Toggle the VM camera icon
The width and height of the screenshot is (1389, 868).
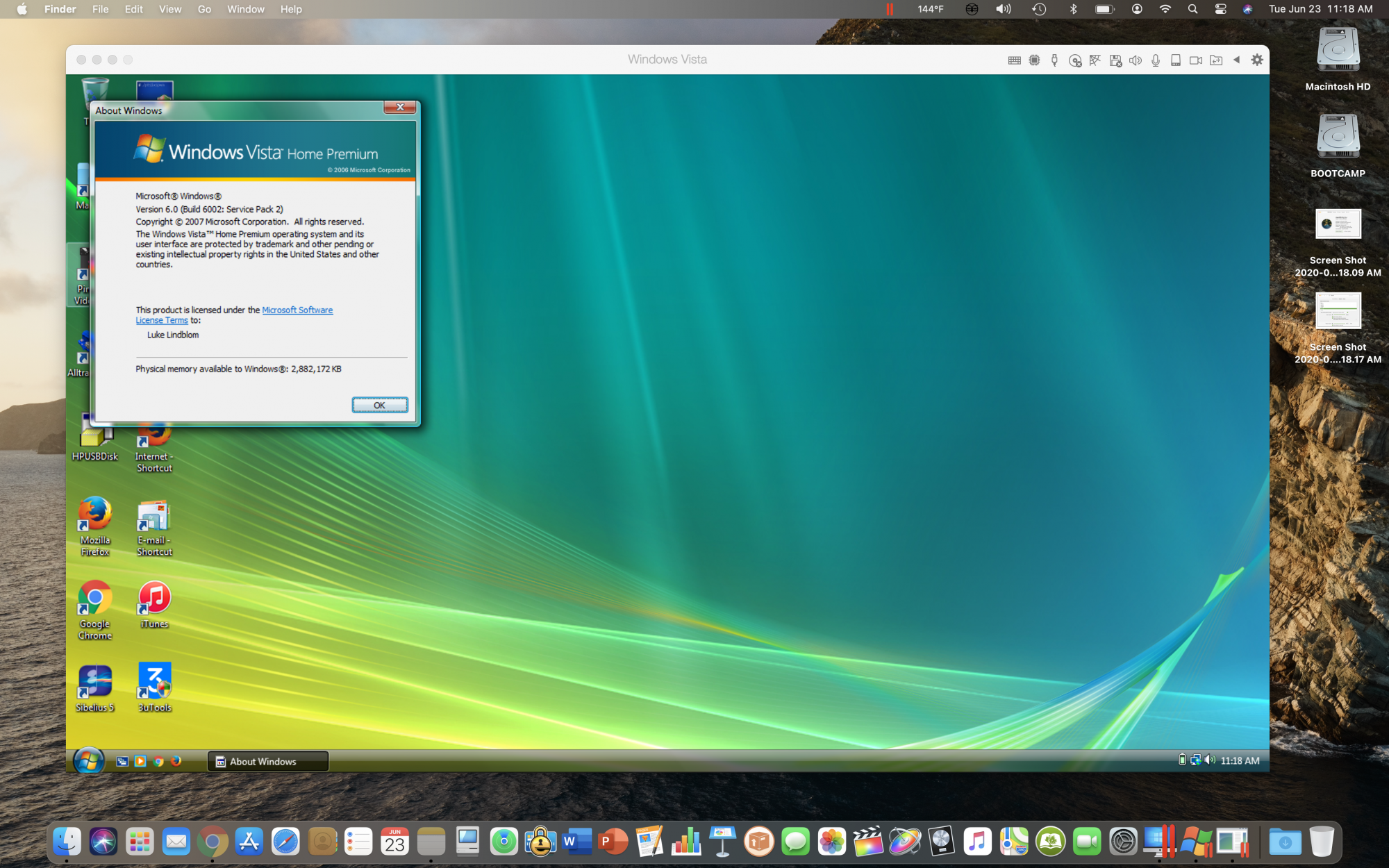1196,60
